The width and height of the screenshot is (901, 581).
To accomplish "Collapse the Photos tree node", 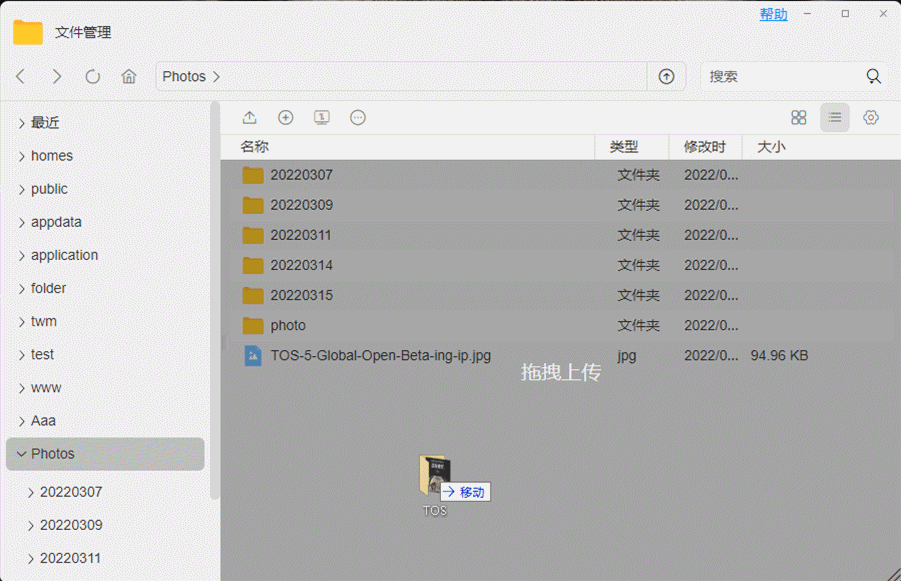I will [x=21, y=454].
